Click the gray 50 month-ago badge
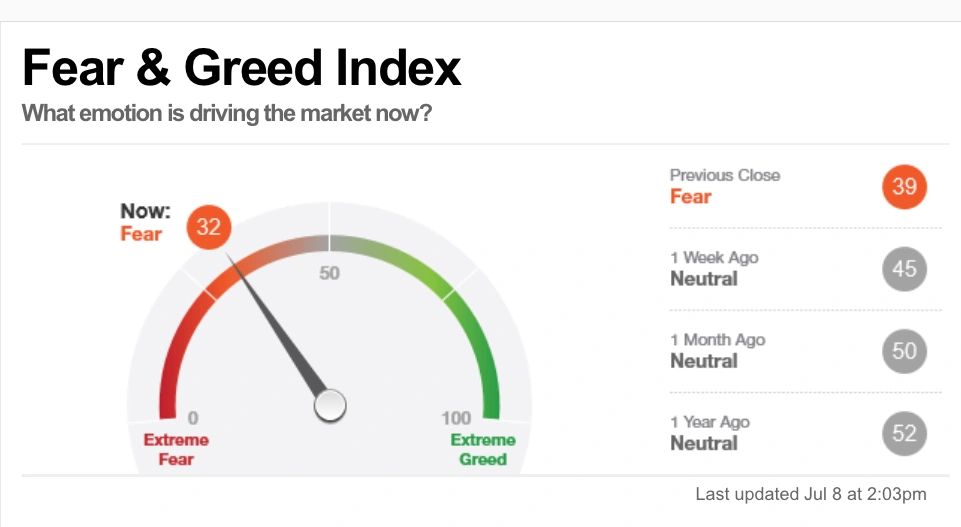This screenshot has height=527, width=961. tap(905, 351)
